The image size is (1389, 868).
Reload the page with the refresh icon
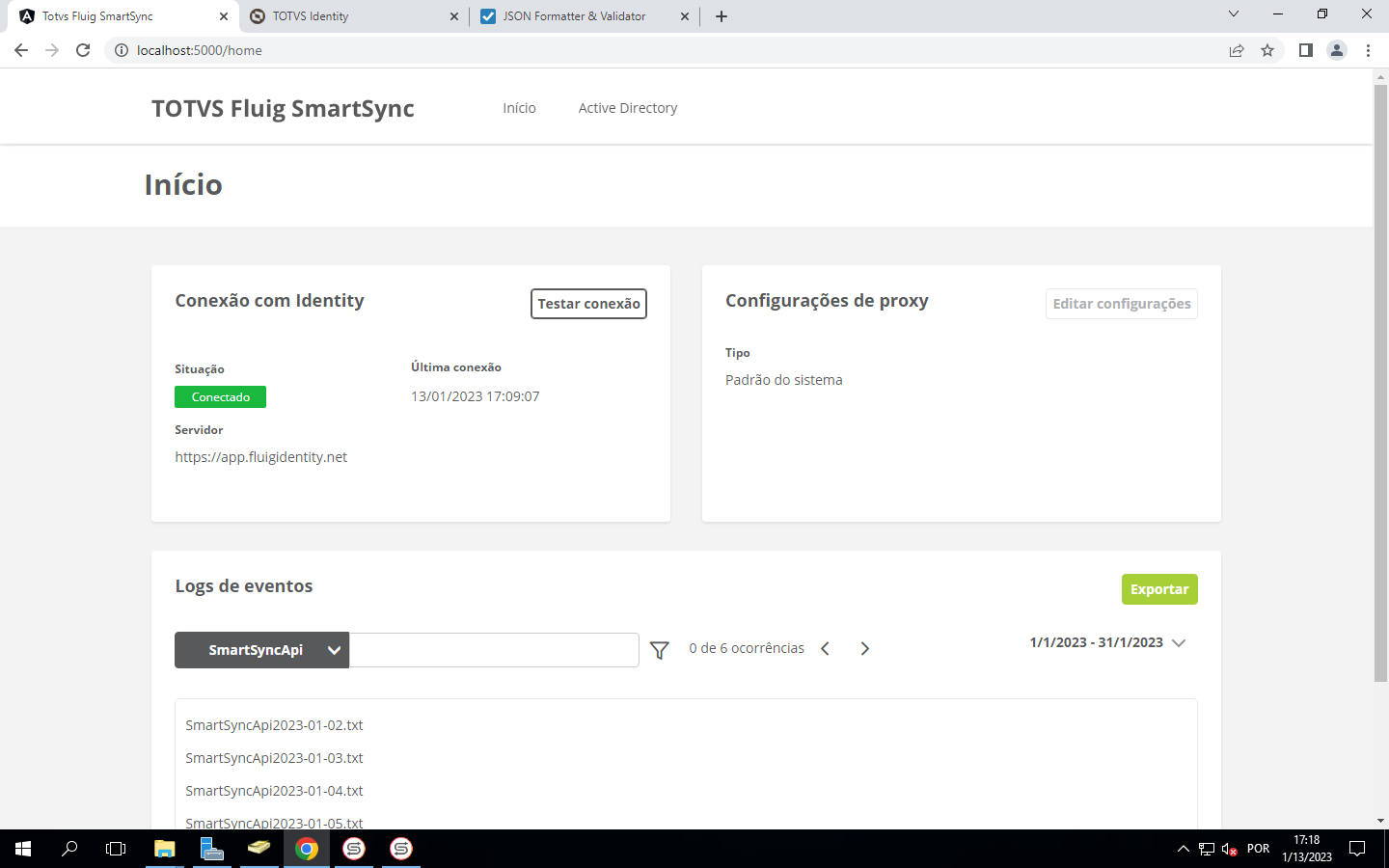click(83, 50)
